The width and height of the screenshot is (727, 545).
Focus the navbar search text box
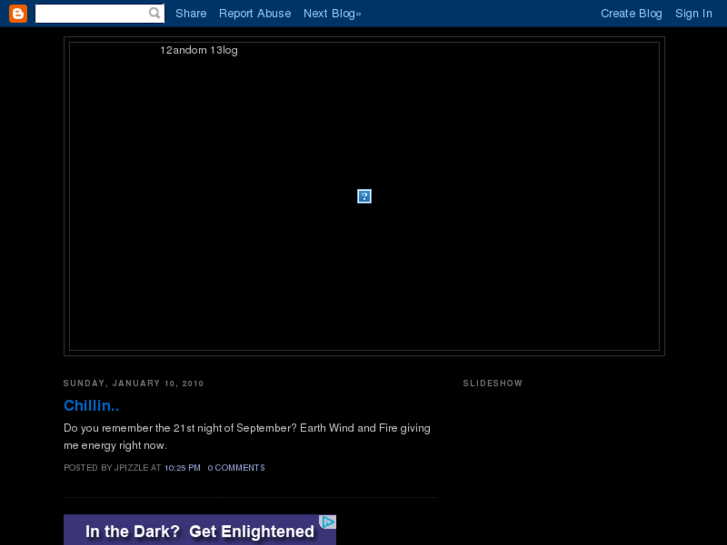coord(90,13)
